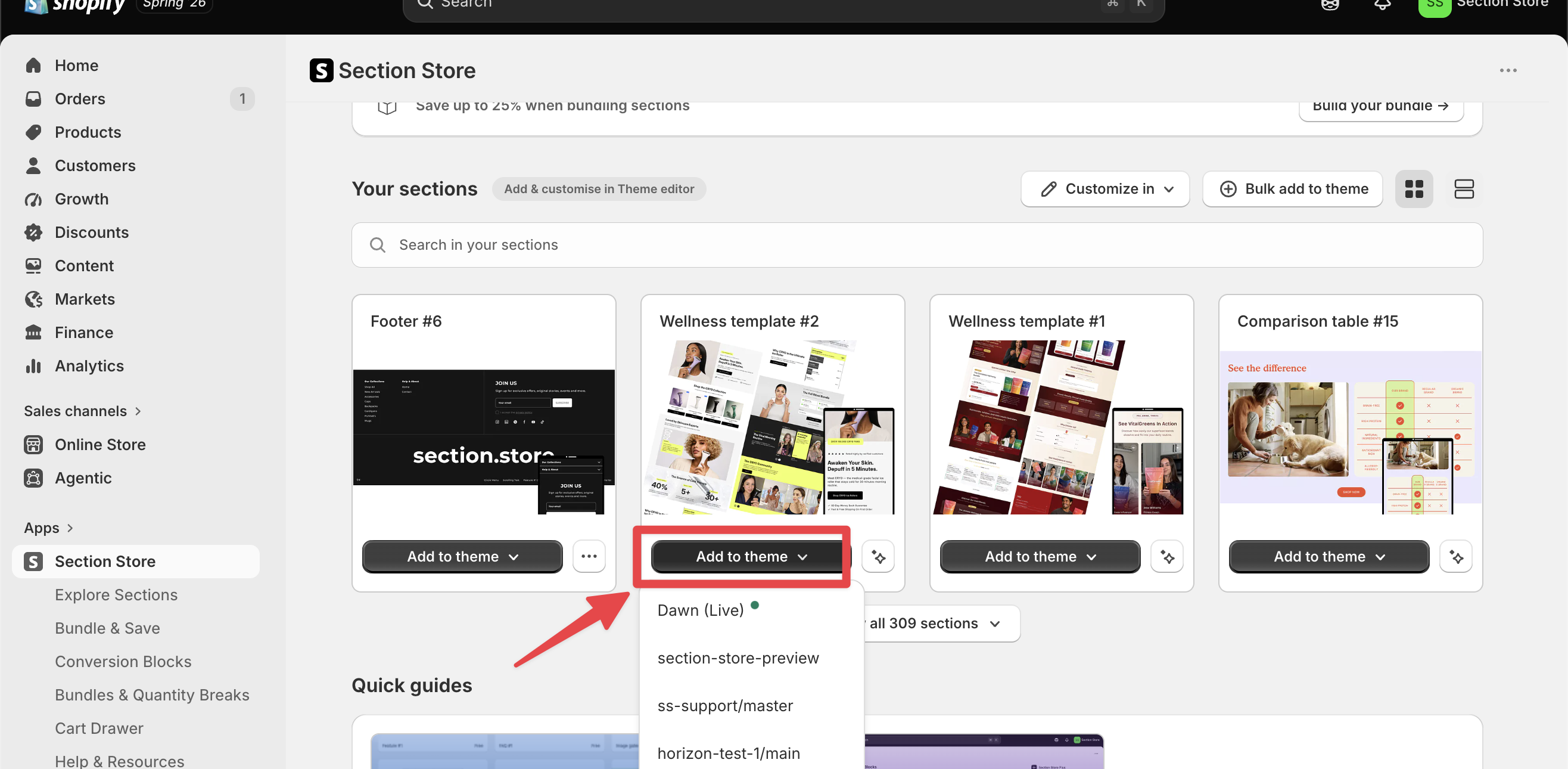Switch to grid view layout
The image size is (1568, 769).
1414,190
